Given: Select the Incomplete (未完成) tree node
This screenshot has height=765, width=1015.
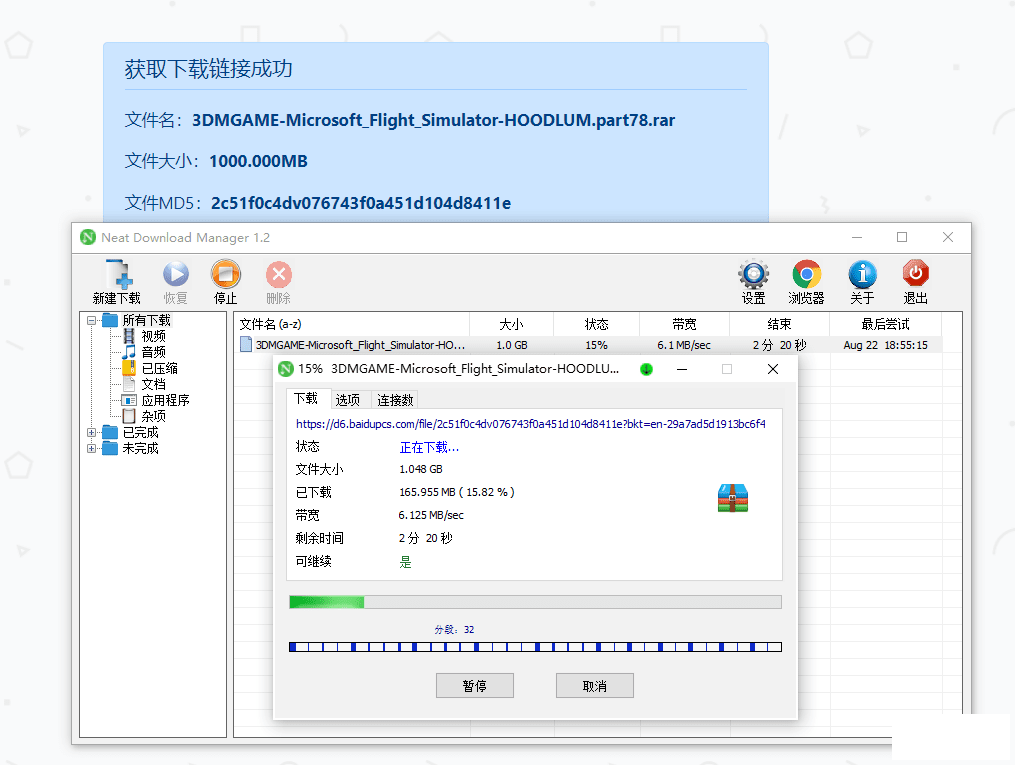Looking at the screenshot, I should tap(140, 449).
